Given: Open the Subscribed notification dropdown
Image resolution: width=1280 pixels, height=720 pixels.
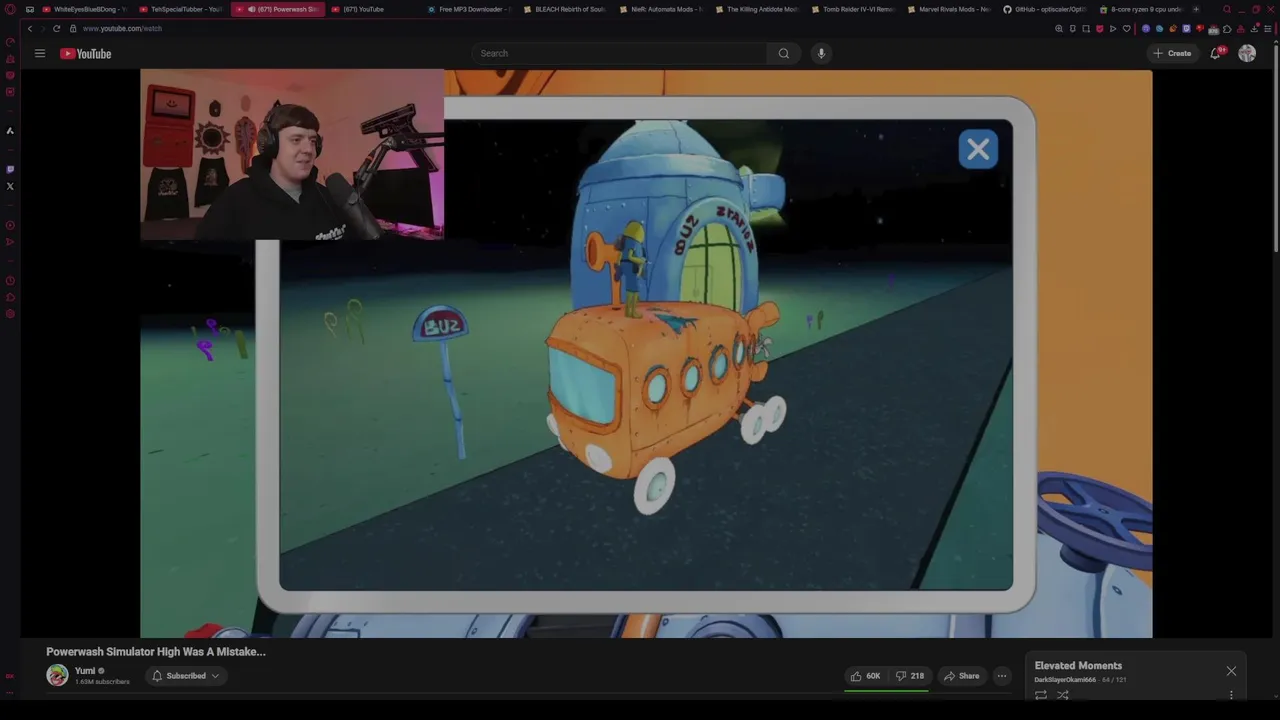Looking at the screenshot, I should coord(185,676).
